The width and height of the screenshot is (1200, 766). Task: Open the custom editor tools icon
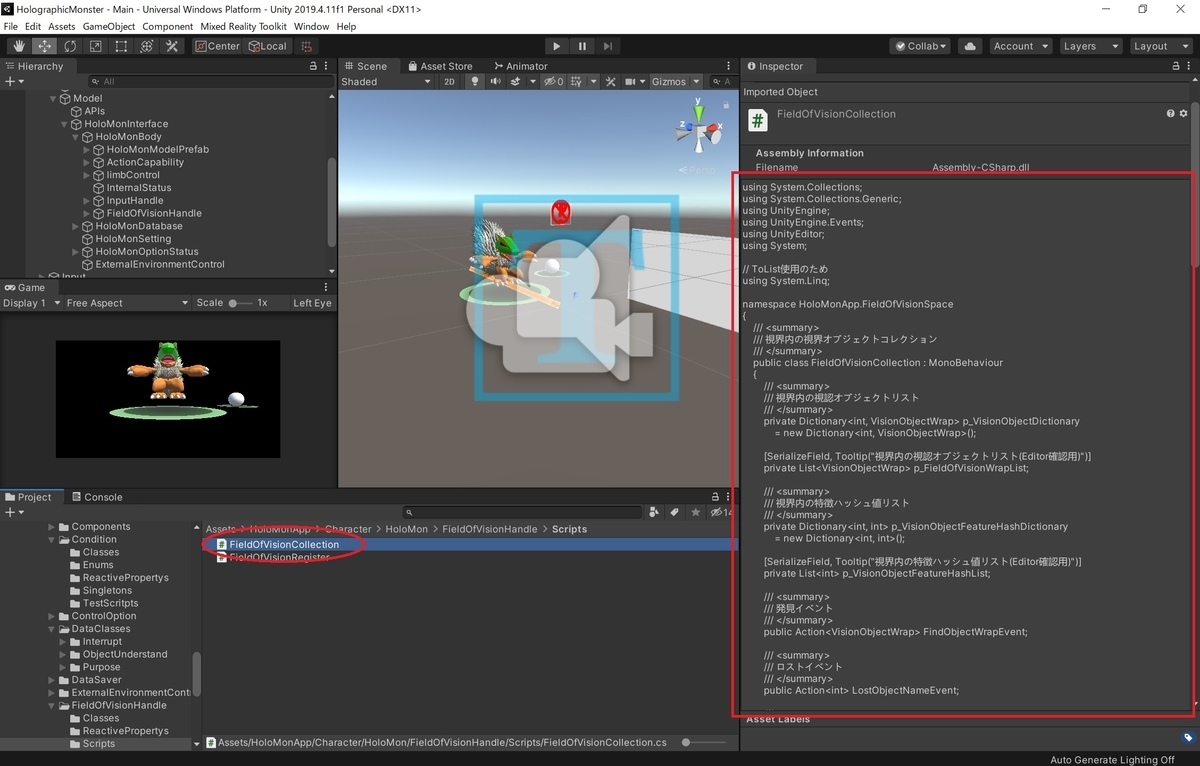(172, 46)
